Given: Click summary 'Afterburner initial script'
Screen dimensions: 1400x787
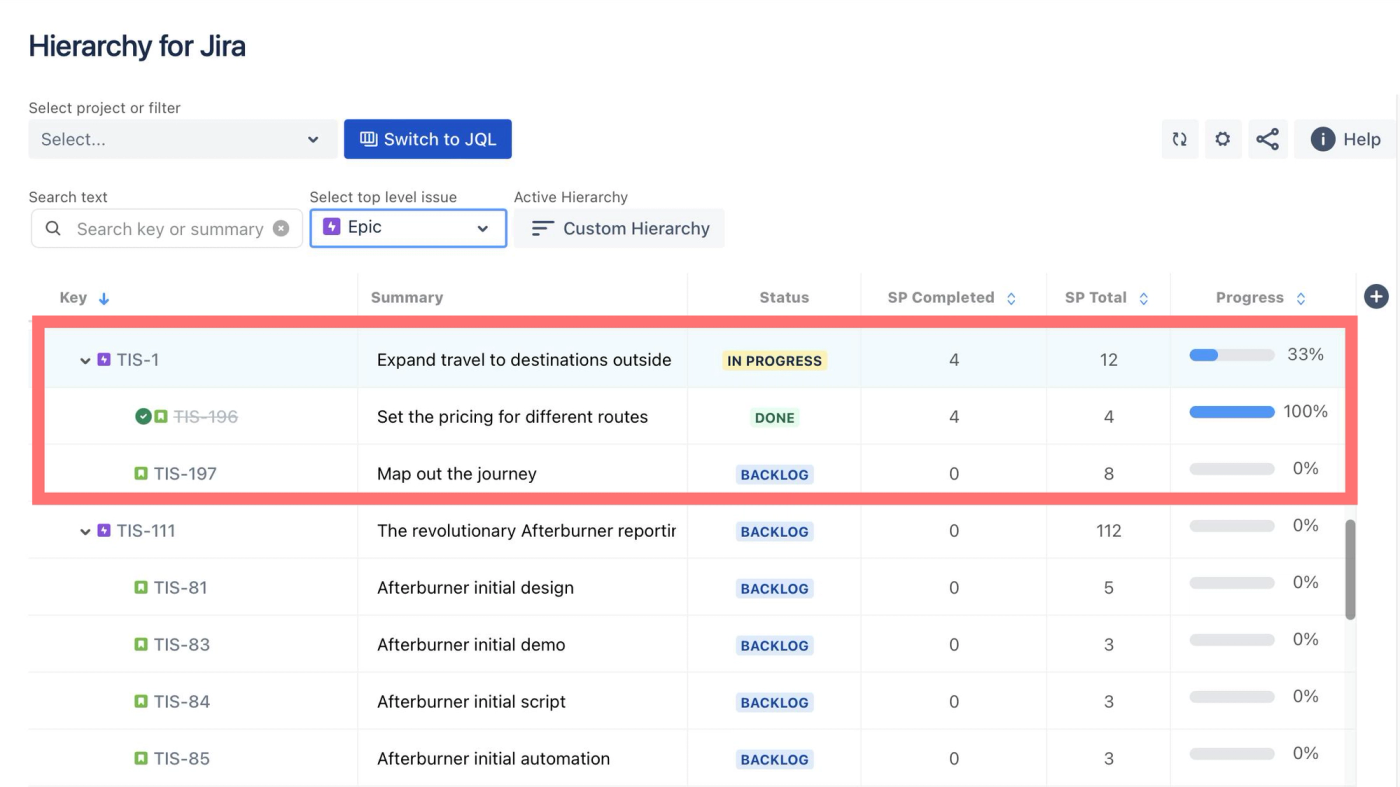Looking at the screenshot, I should click(x=471, y=702).
